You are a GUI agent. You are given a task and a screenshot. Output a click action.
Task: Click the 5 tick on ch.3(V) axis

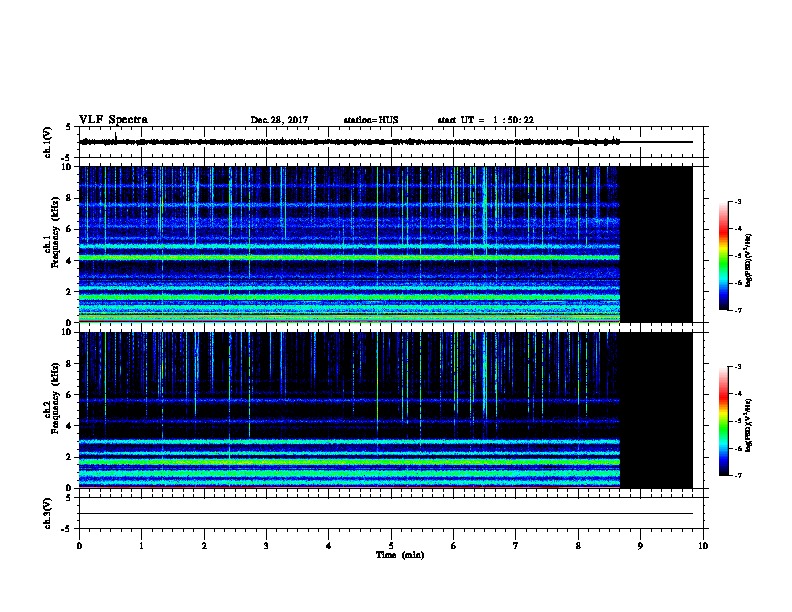click(69, 498)
